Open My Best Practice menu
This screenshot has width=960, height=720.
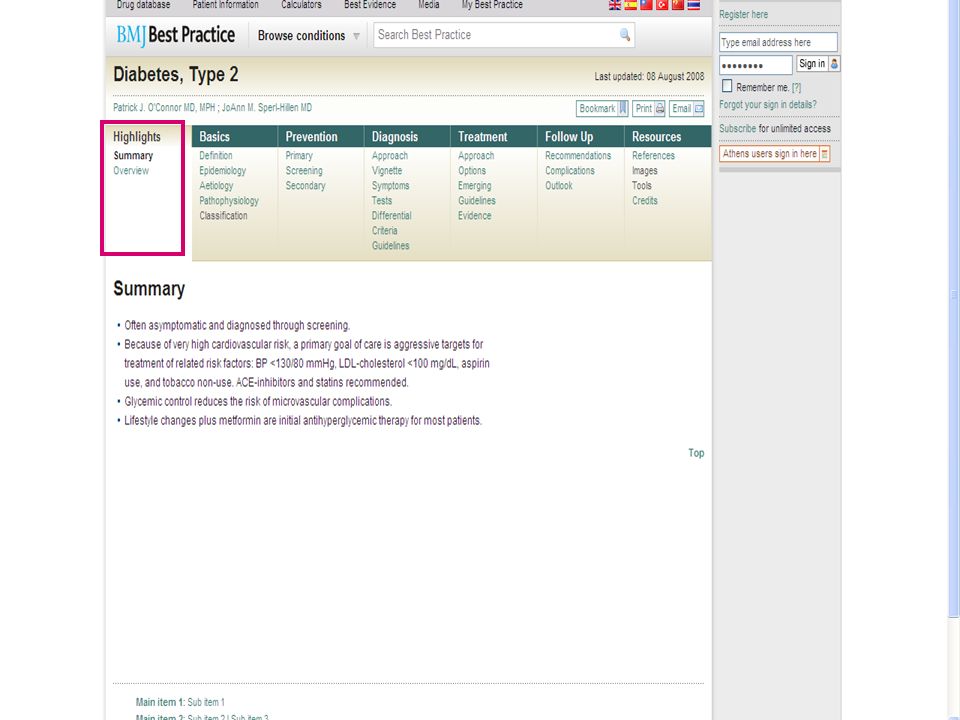492,5
